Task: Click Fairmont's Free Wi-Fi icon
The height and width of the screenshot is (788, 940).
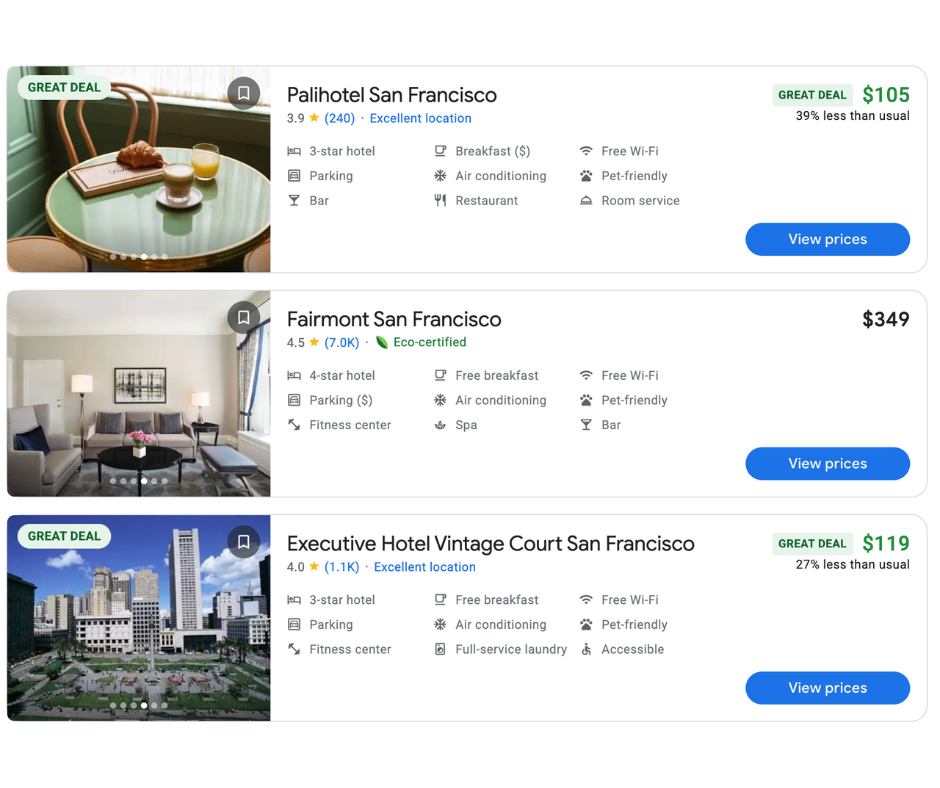Action: point(586,375)
